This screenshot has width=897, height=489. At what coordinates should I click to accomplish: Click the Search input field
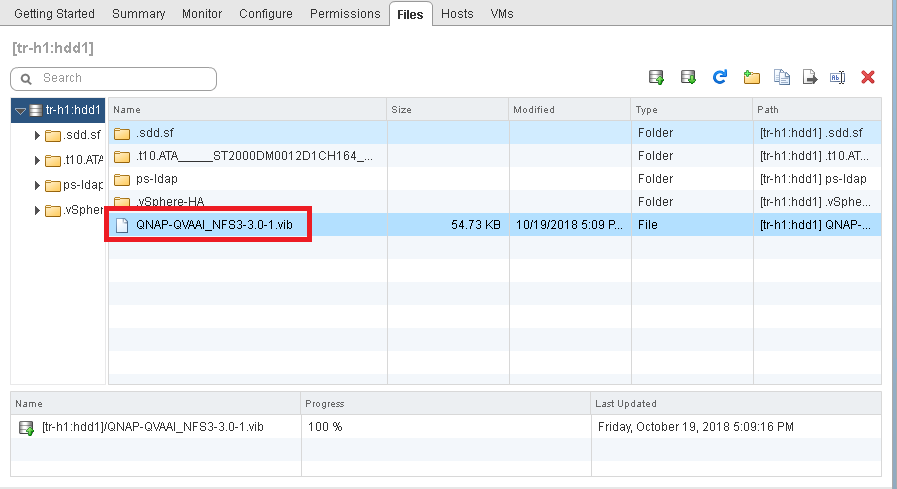(120, 78)
